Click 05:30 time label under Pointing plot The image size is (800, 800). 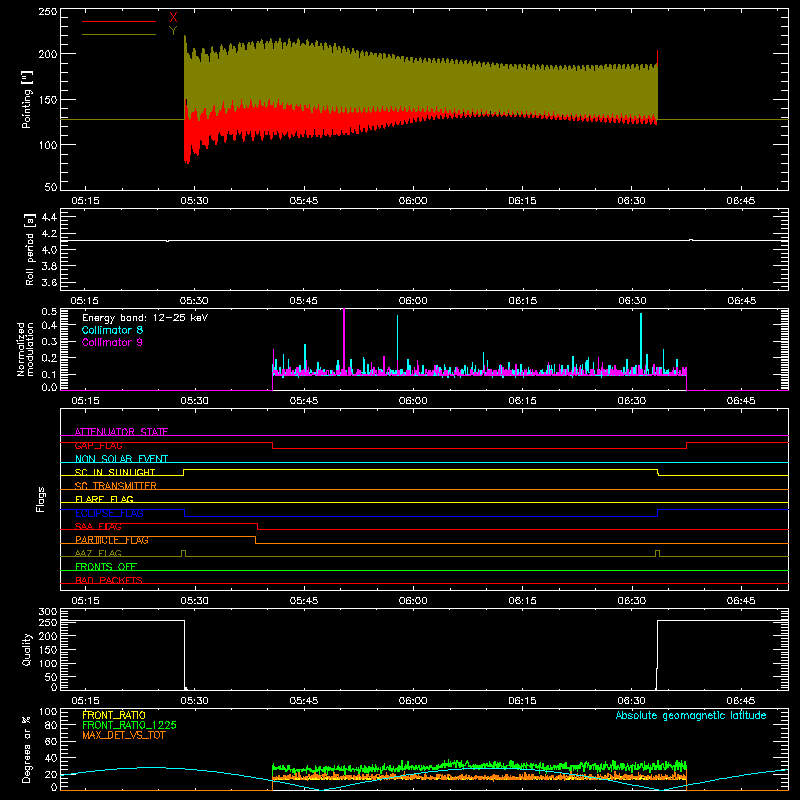click(x=194, y=201)
